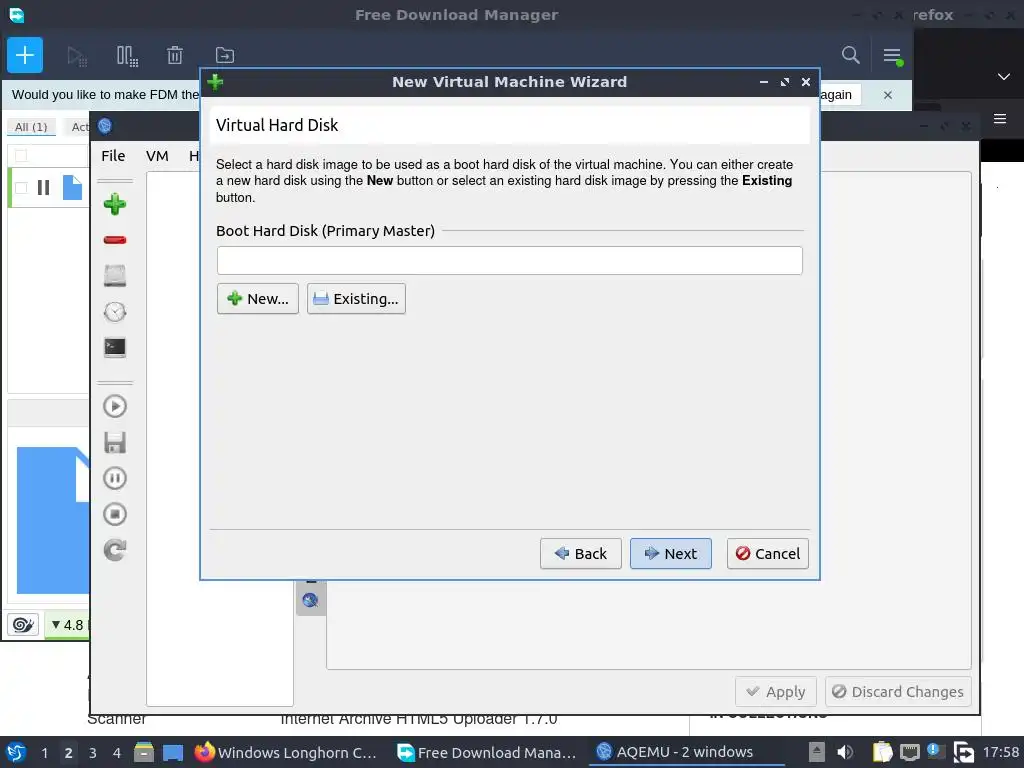The width and height of the screenshot is (1024, 768).
Task: Proceed with Next in the wizard
Action: 670,553
